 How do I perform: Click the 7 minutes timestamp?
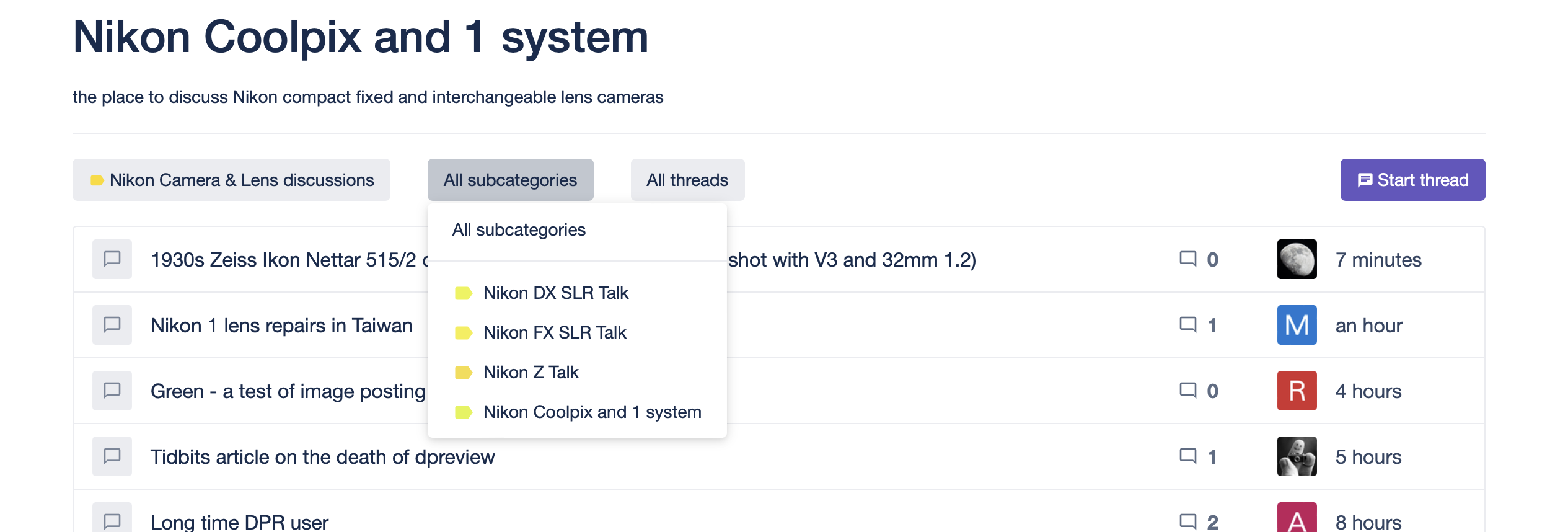click(x=1378, y=260)
